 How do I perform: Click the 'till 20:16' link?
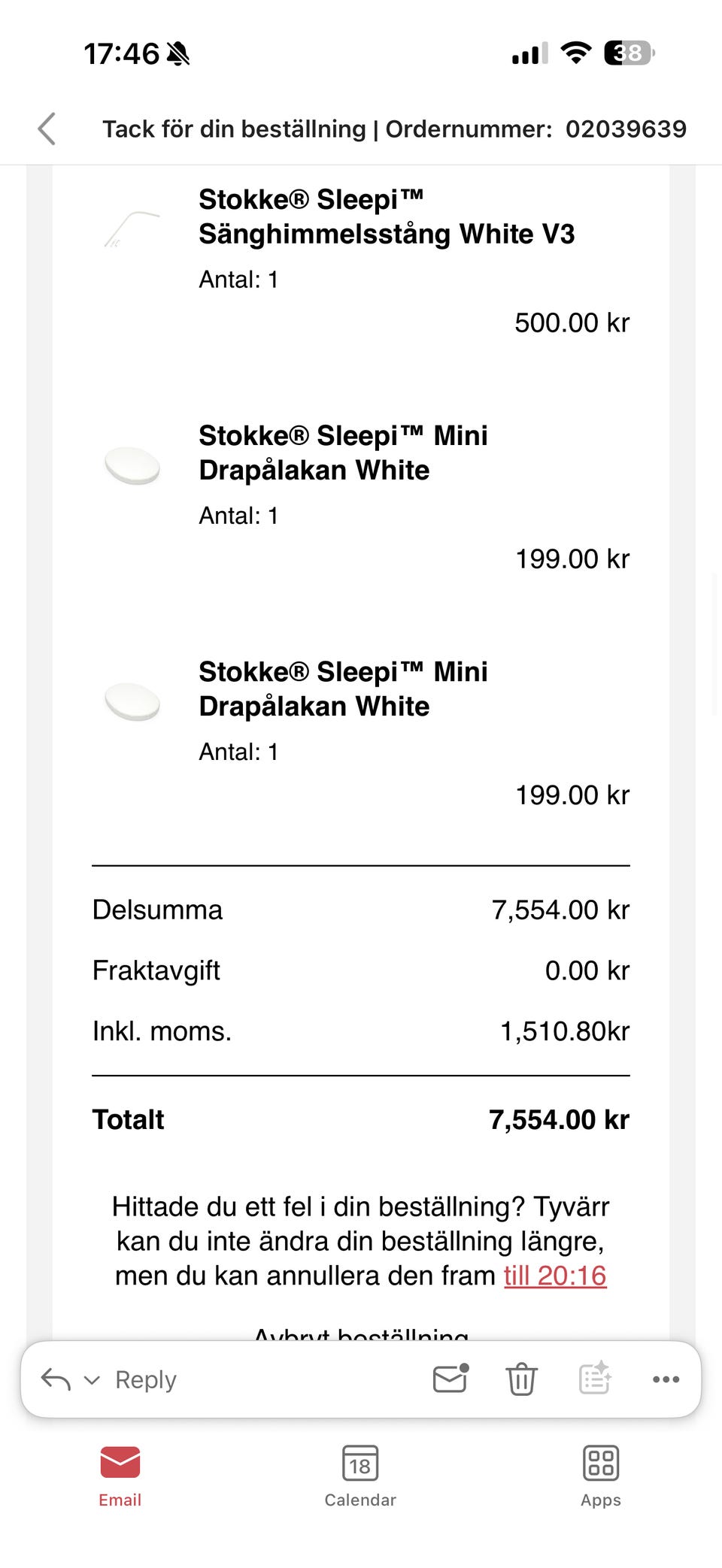point(554,1276)
